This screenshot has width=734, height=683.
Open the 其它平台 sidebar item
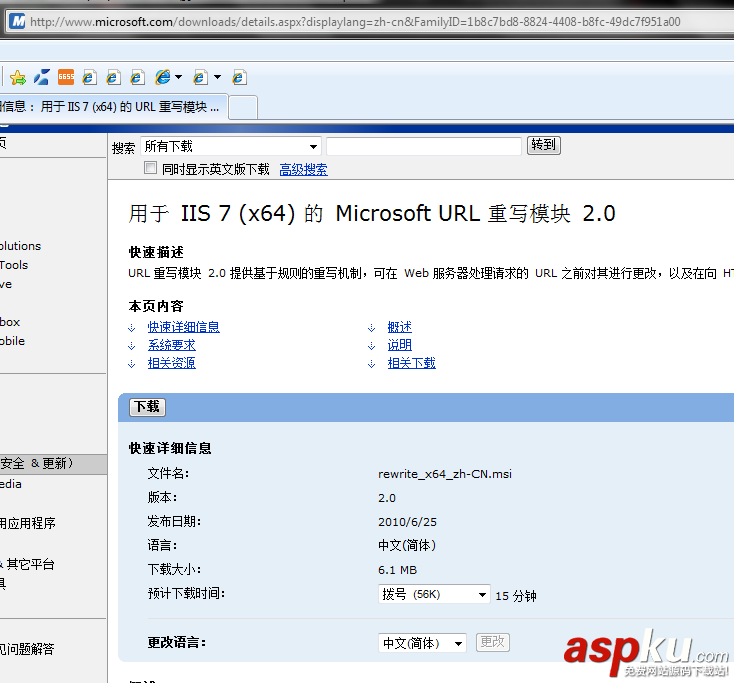[x=28, y=564]
